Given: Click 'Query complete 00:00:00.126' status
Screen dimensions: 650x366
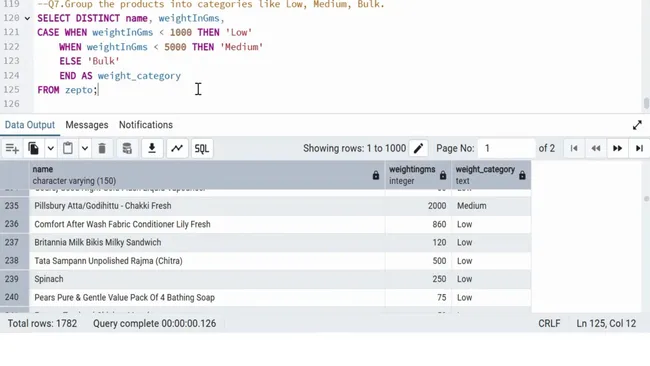Looking at the screenshot, I should pos(154,323).
